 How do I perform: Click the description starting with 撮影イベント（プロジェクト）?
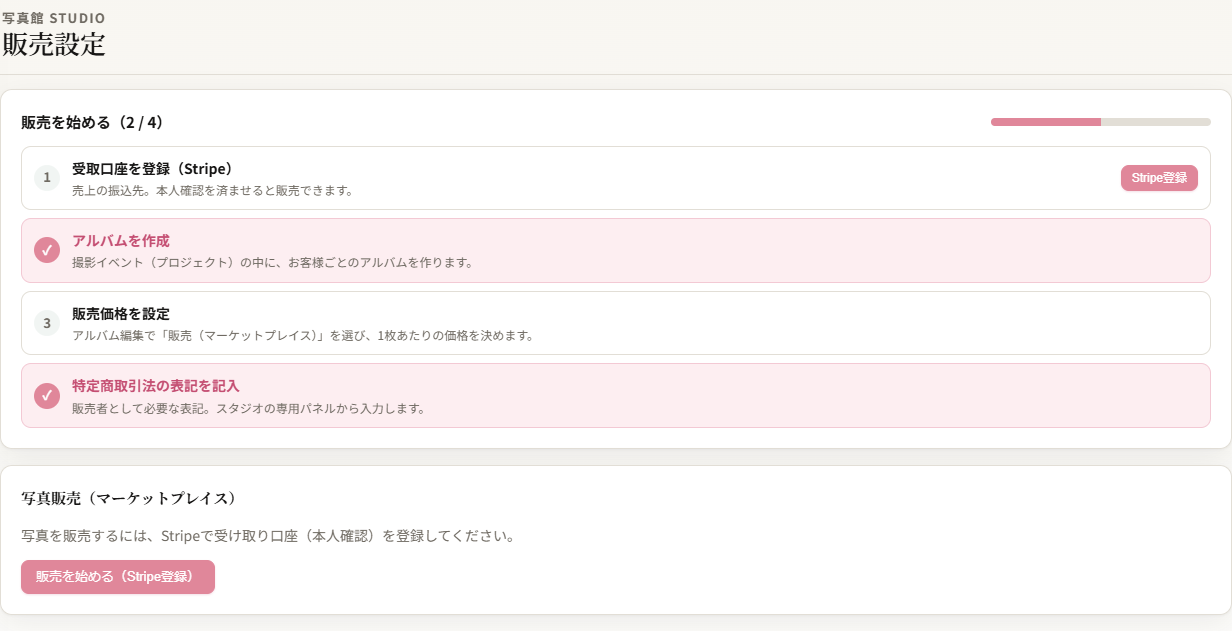[272, 263]
